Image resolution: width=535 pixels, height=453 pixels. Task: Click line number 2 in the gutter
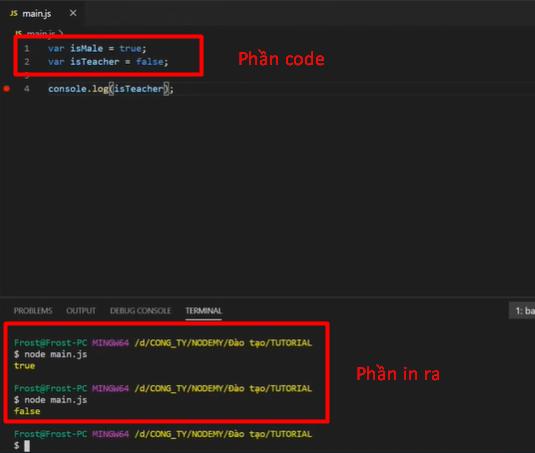pos(27,62)
